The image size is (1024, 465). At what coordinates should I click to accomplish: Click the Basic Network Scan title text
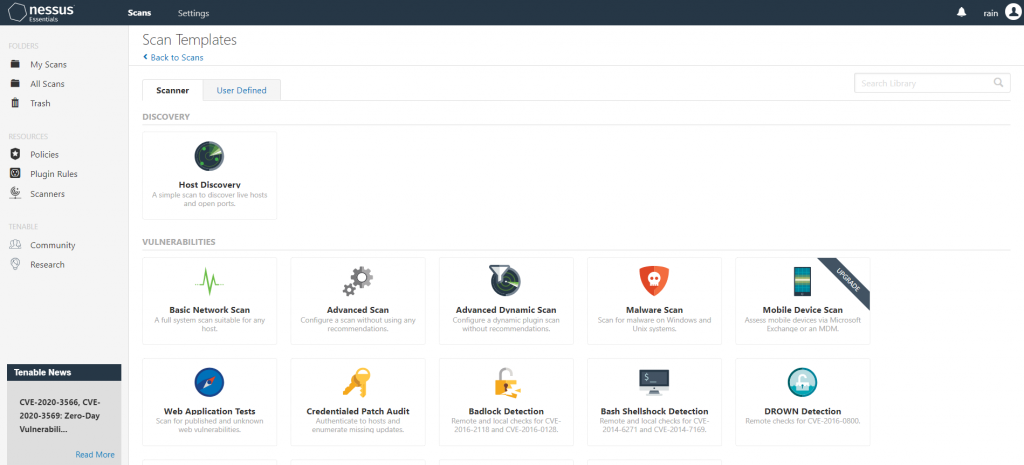210,310
